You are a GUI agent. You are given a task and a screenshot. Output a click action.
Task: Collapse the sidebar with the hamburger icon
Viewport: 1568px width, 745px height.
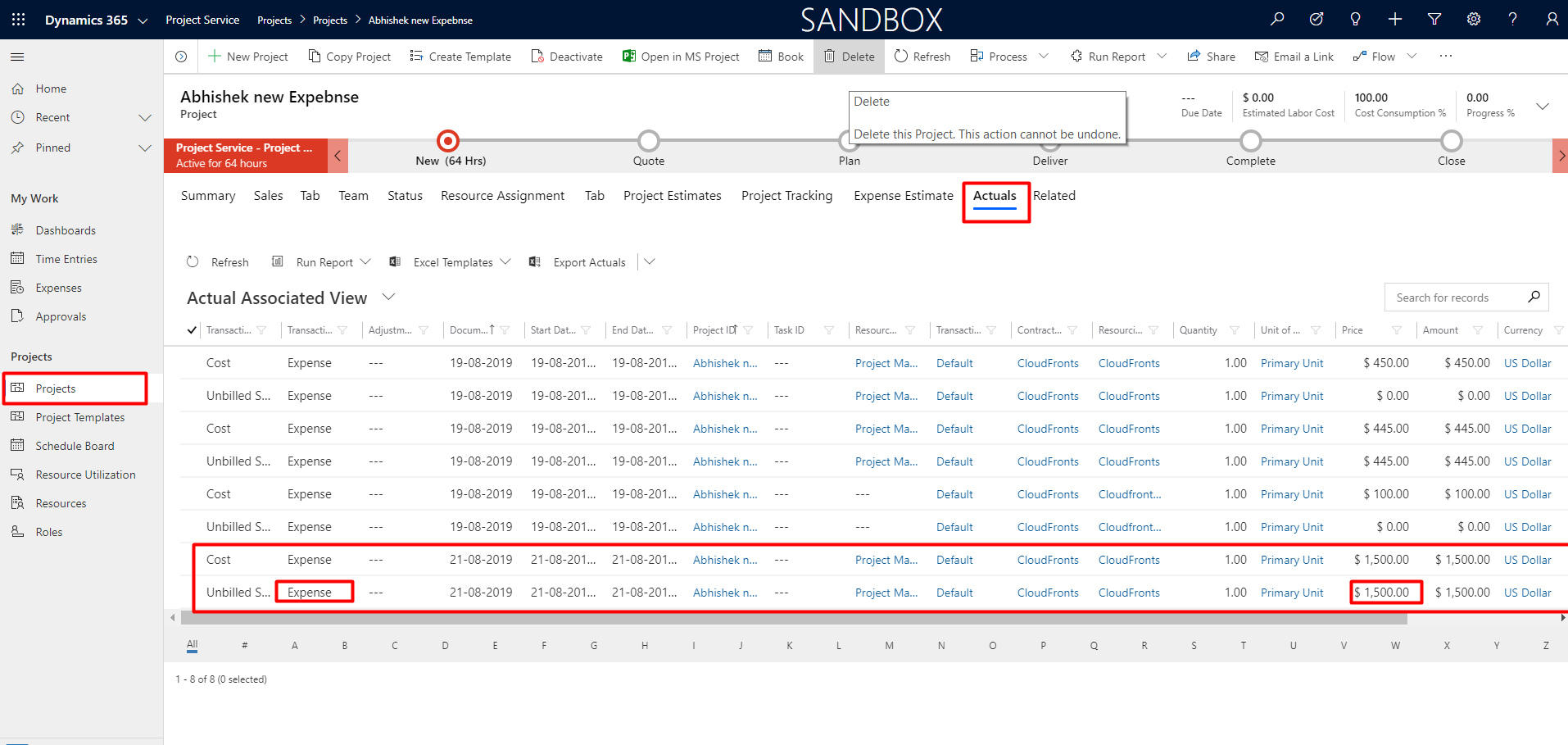pos(17,57)
